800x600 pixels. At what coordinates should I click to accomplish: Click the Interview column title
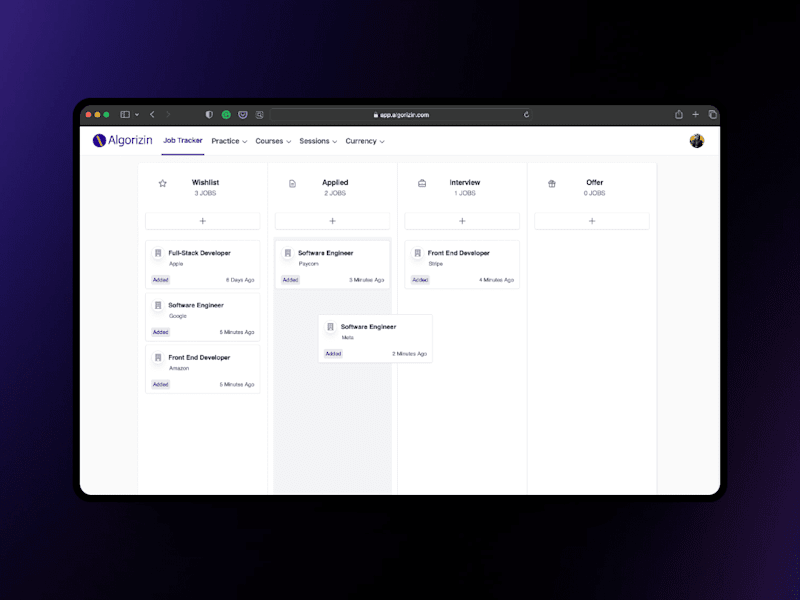pos(465,182)
